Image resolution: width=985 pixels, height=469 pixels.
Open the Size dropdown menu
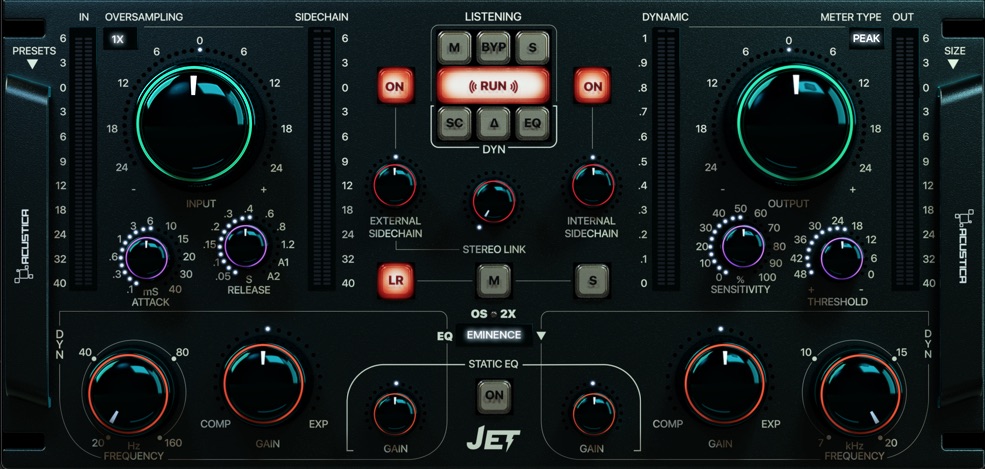point(952,57)
